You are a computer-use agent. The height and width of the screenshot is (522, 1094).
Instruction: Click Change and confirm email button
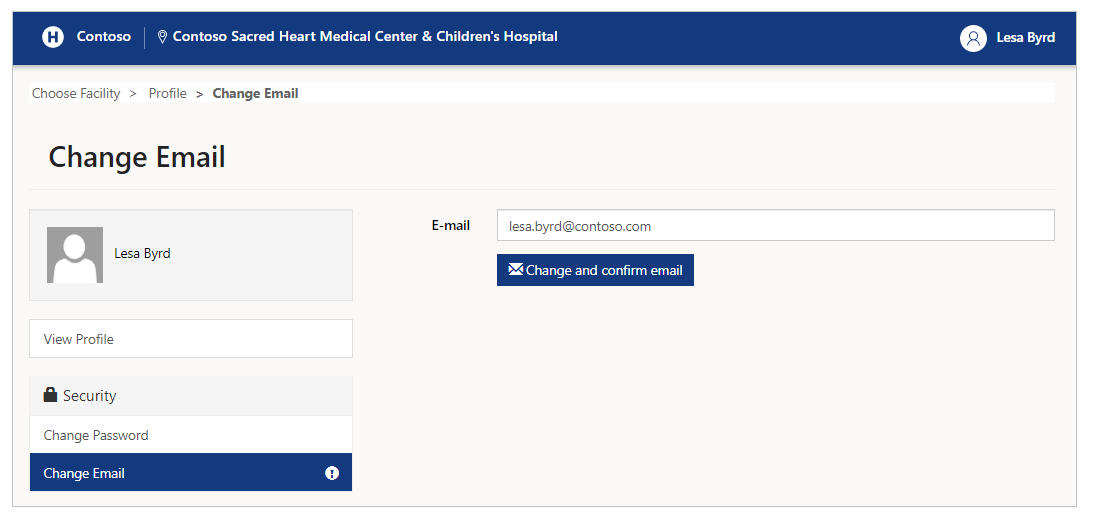click(x=595, y=270)
